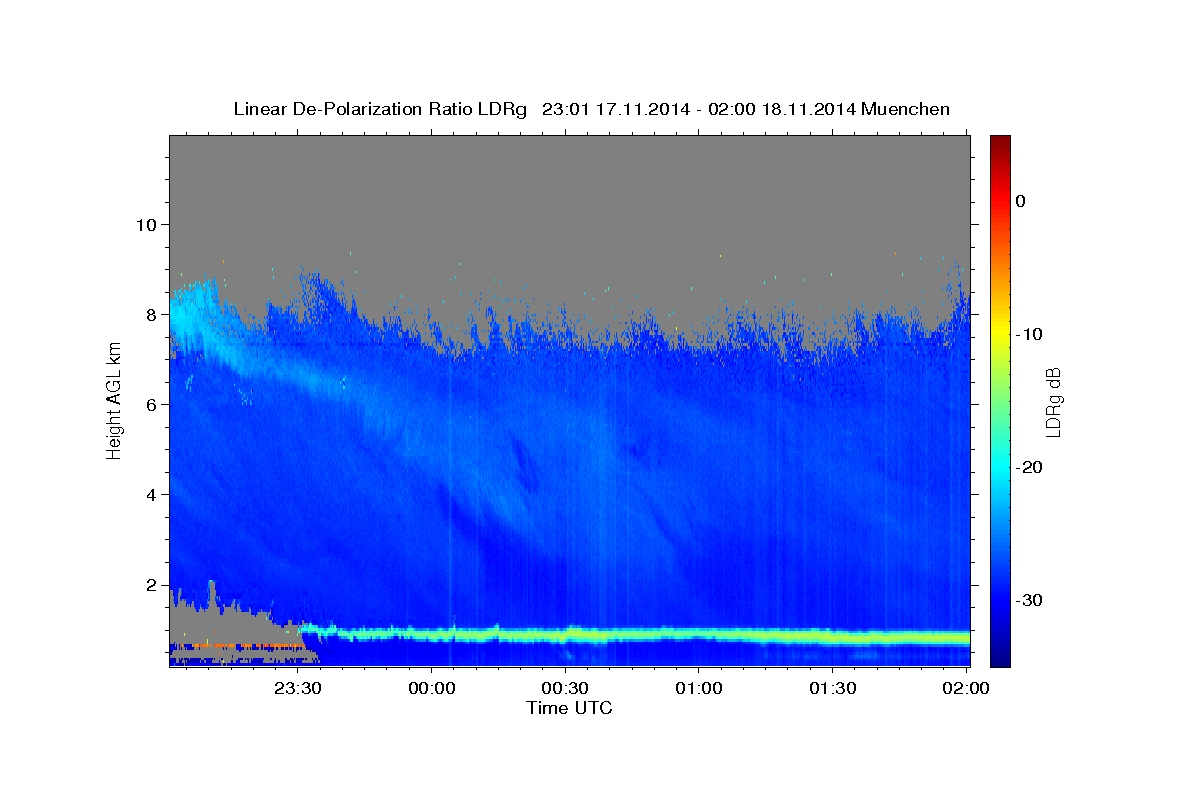
Task: Click the height axis label 4
Action: pos(150,495)
